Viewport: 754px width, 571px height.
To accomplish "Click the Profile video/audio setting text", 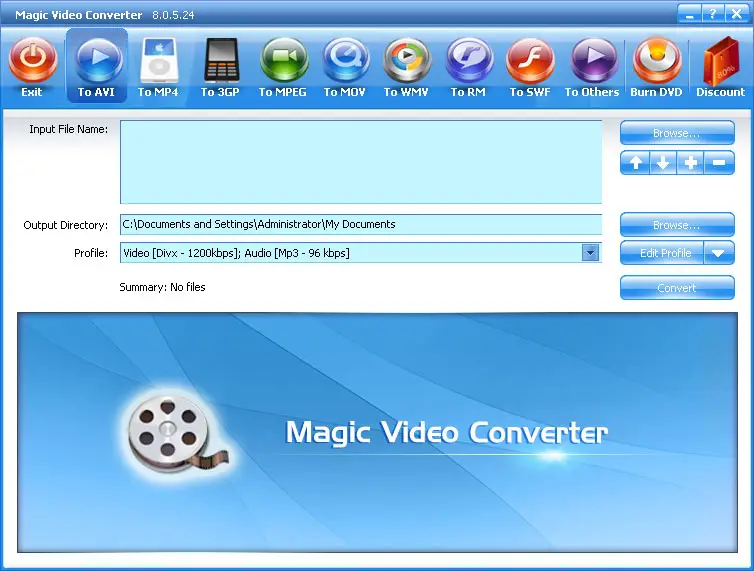I will tap(236, 253).
